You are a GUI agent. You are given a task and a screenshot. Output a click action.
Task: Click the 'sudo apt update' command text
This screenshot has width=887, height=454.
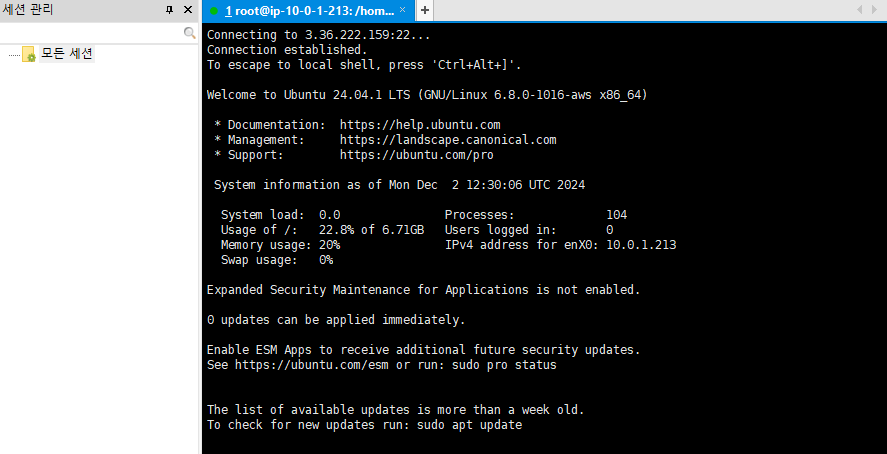(x=470, y=425)
